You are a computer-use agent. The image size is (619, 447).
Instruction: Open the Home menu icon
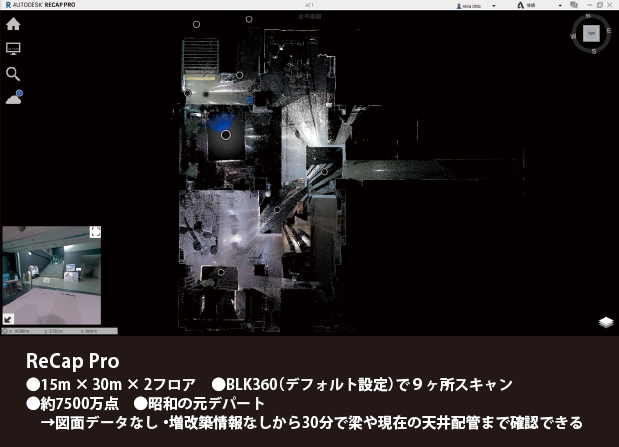[x=13, y=24]
